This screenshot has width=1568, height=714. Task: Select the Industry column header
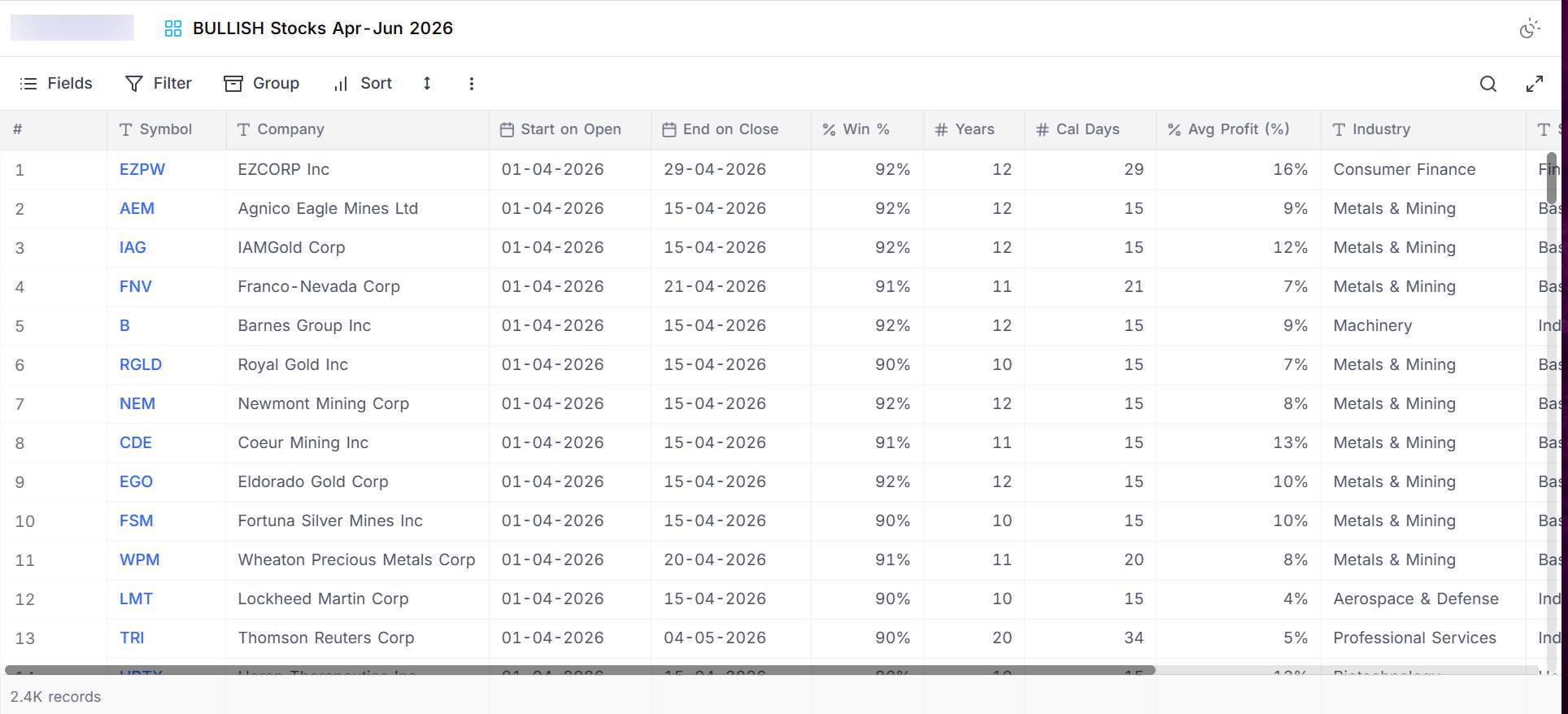click(1423, 129)
